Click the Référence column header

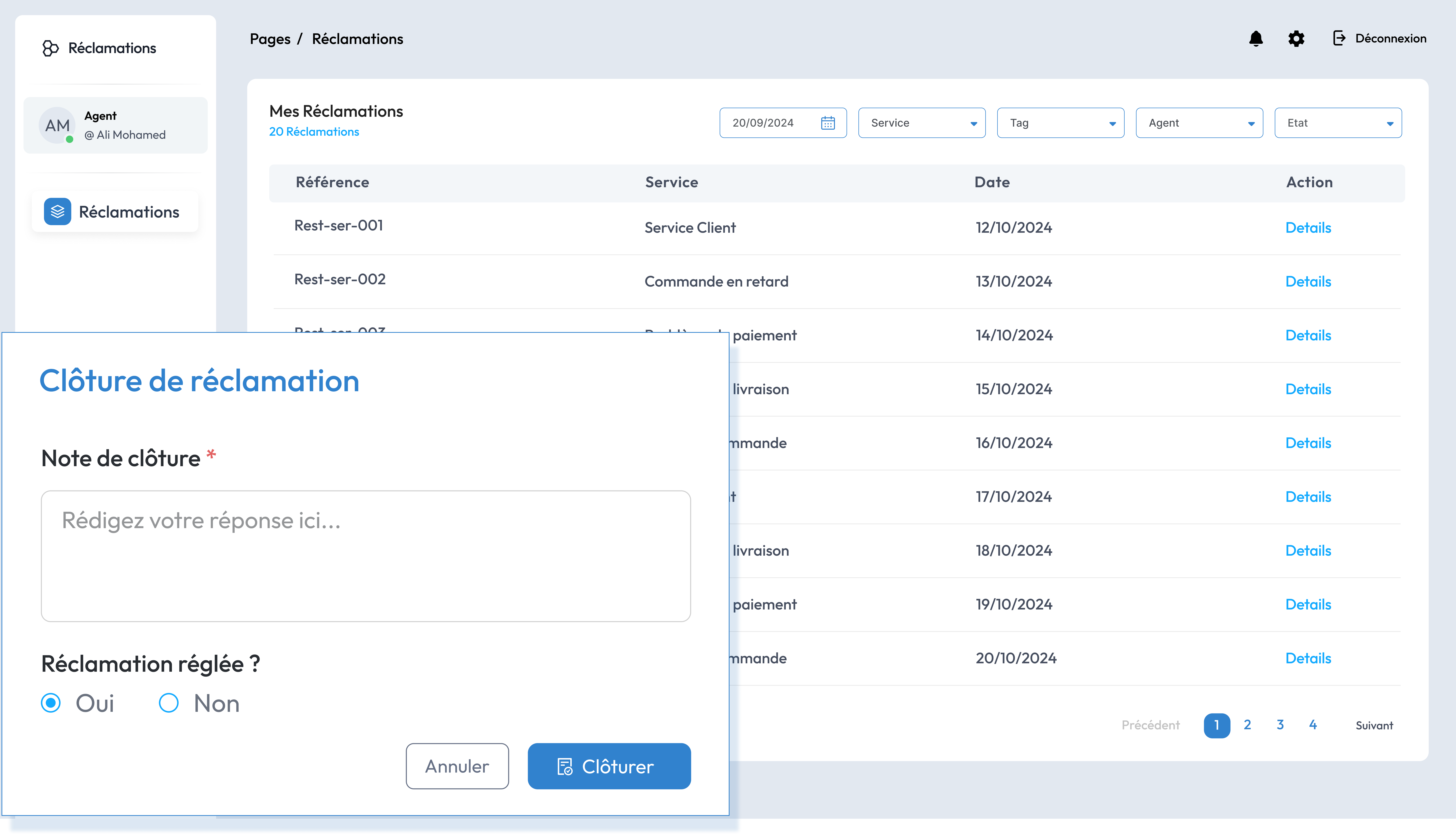tap(332, 182)
